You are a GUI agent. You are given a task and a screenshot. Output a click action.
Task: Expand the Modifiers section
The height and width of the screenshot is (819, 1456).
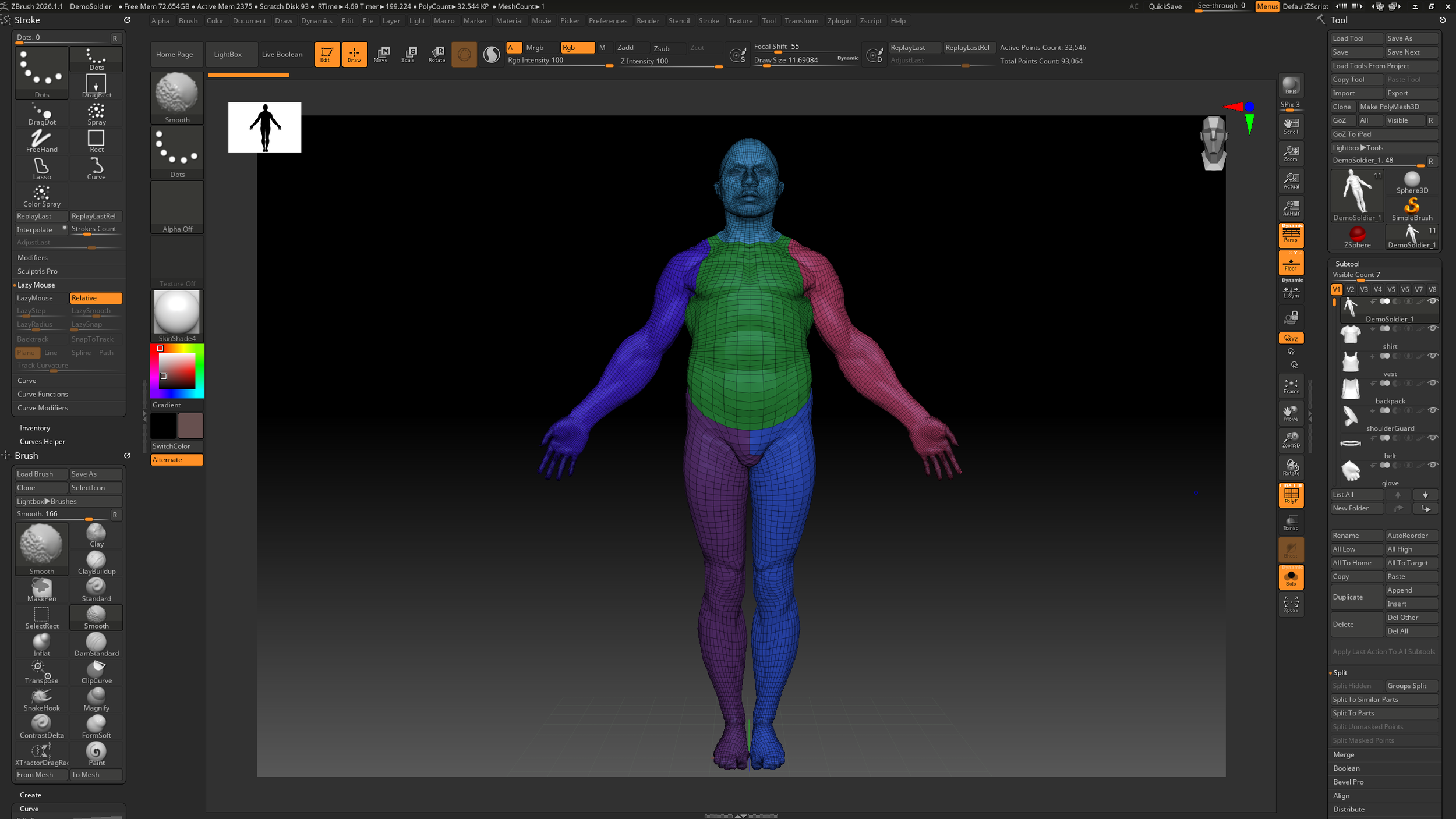[x=33, y=257]
